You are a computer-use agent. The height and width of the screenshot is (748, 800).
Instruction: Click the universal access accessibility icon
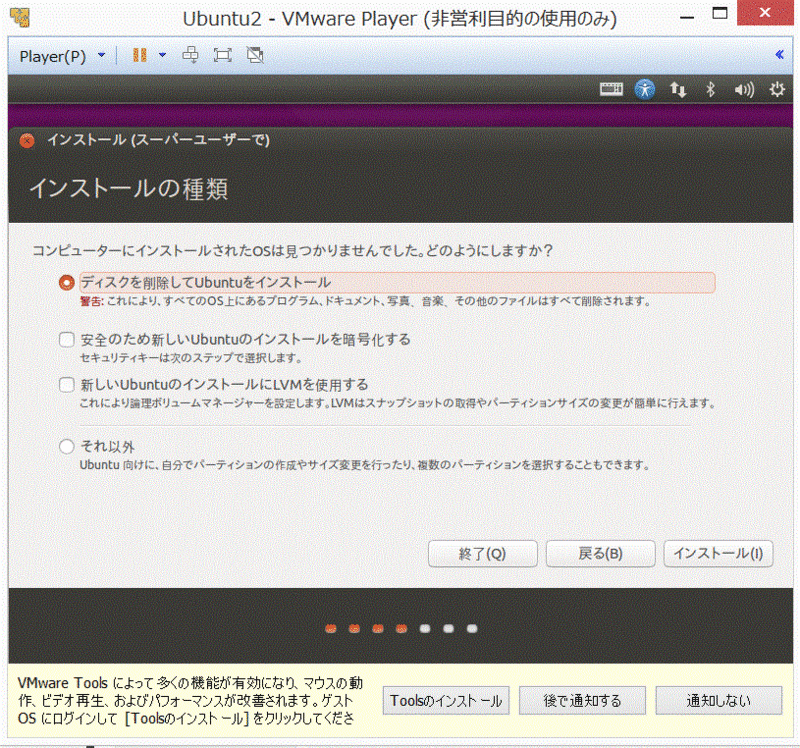645,90
